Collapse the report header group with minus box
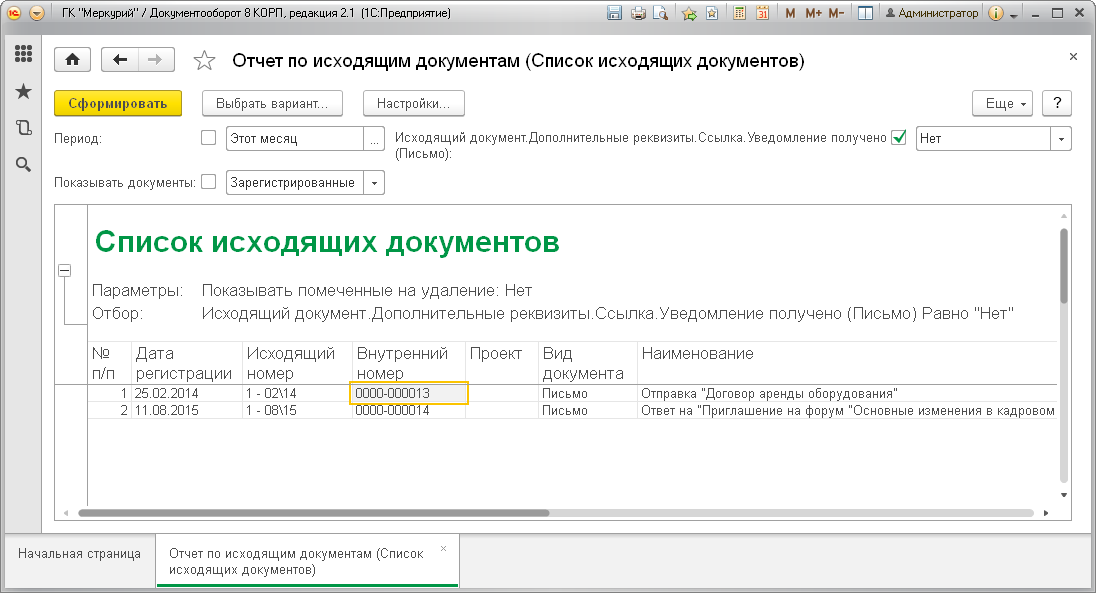 tap(64, 270)
